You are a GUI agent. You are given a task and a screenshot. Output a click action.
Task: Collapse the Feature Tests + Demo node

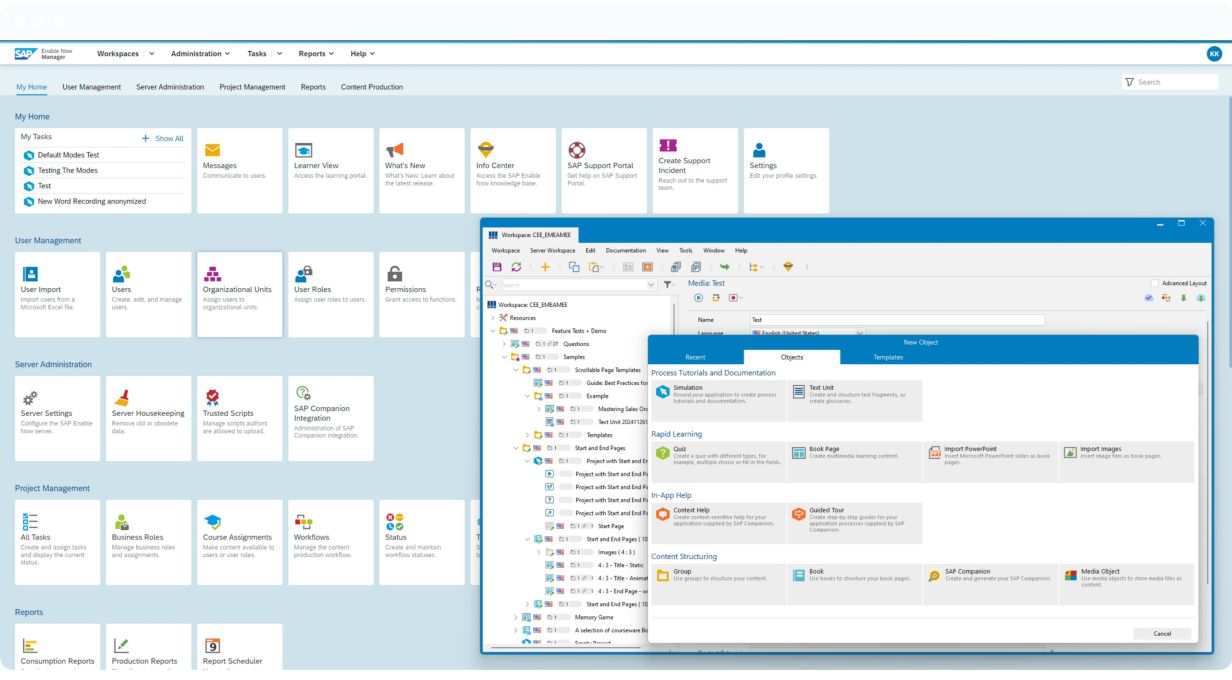[x=492, y=330]
